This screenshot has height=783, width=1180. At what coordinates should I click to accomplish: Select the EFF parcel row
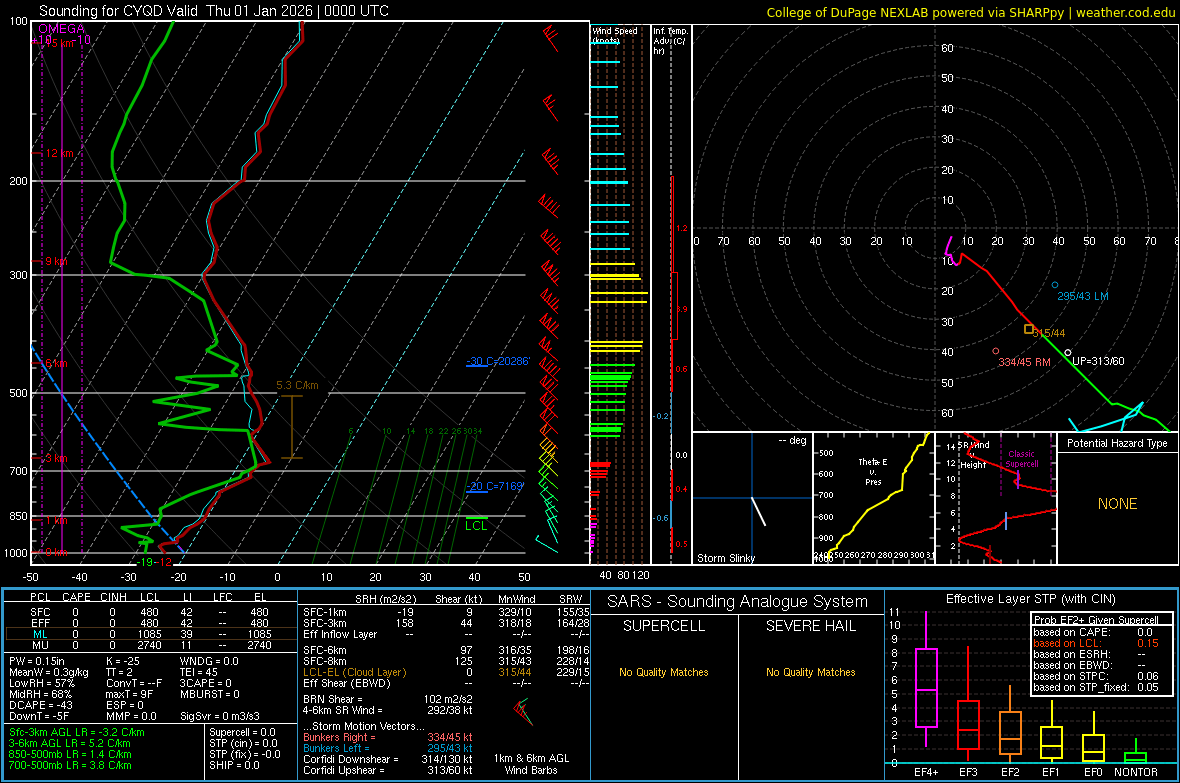pyautogui.click(x=150, y=623)
